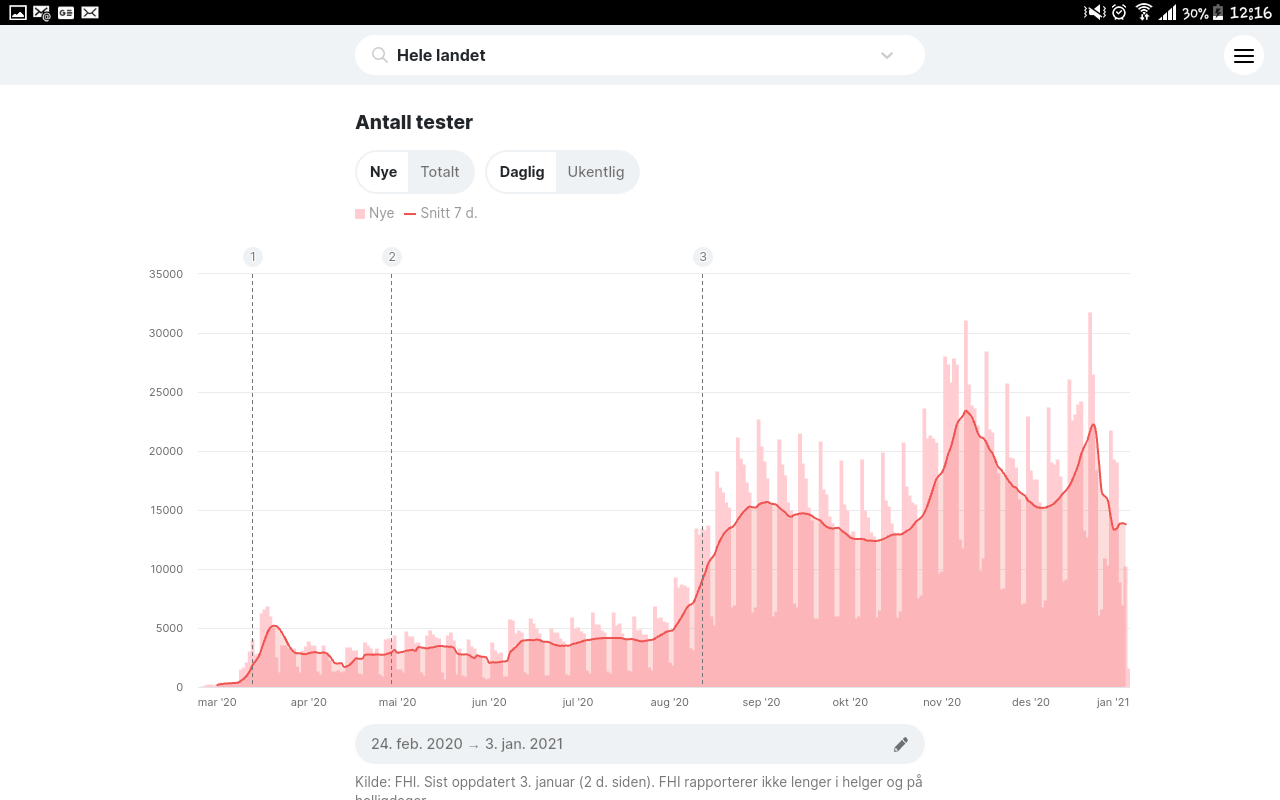The height and width of the screenshot is (800, 1280).
Task: Switch to Ukentlig weekly view
Action: coord(596,172)
